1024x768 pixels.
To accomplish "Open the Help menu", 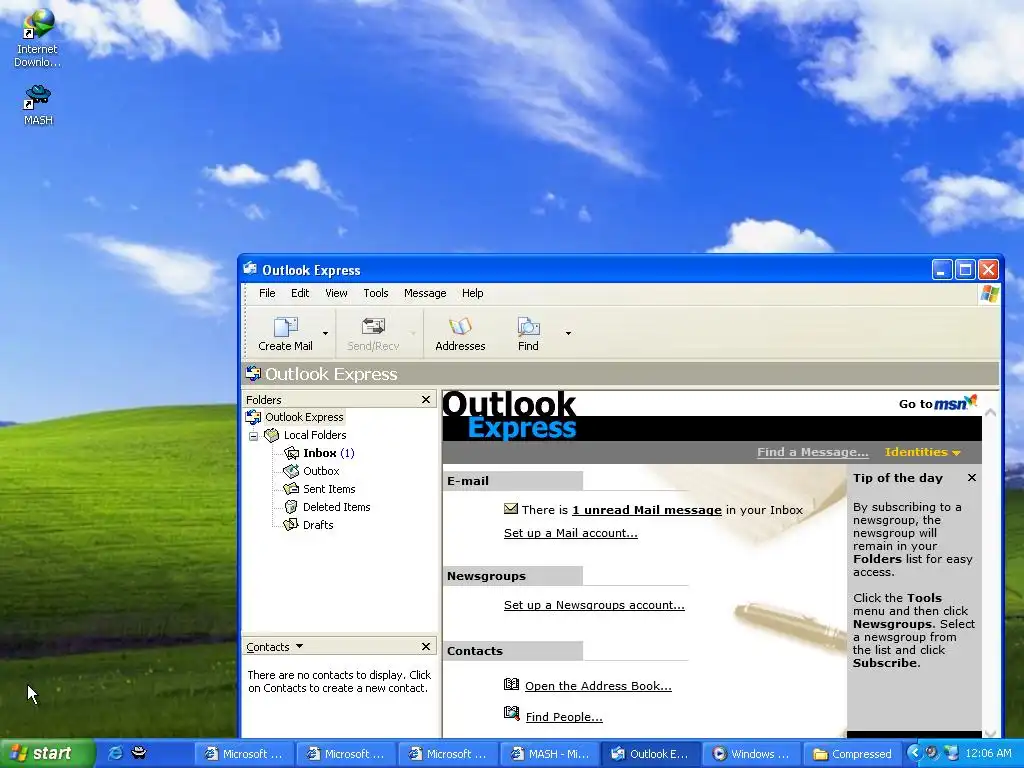I will pos(472,293).
